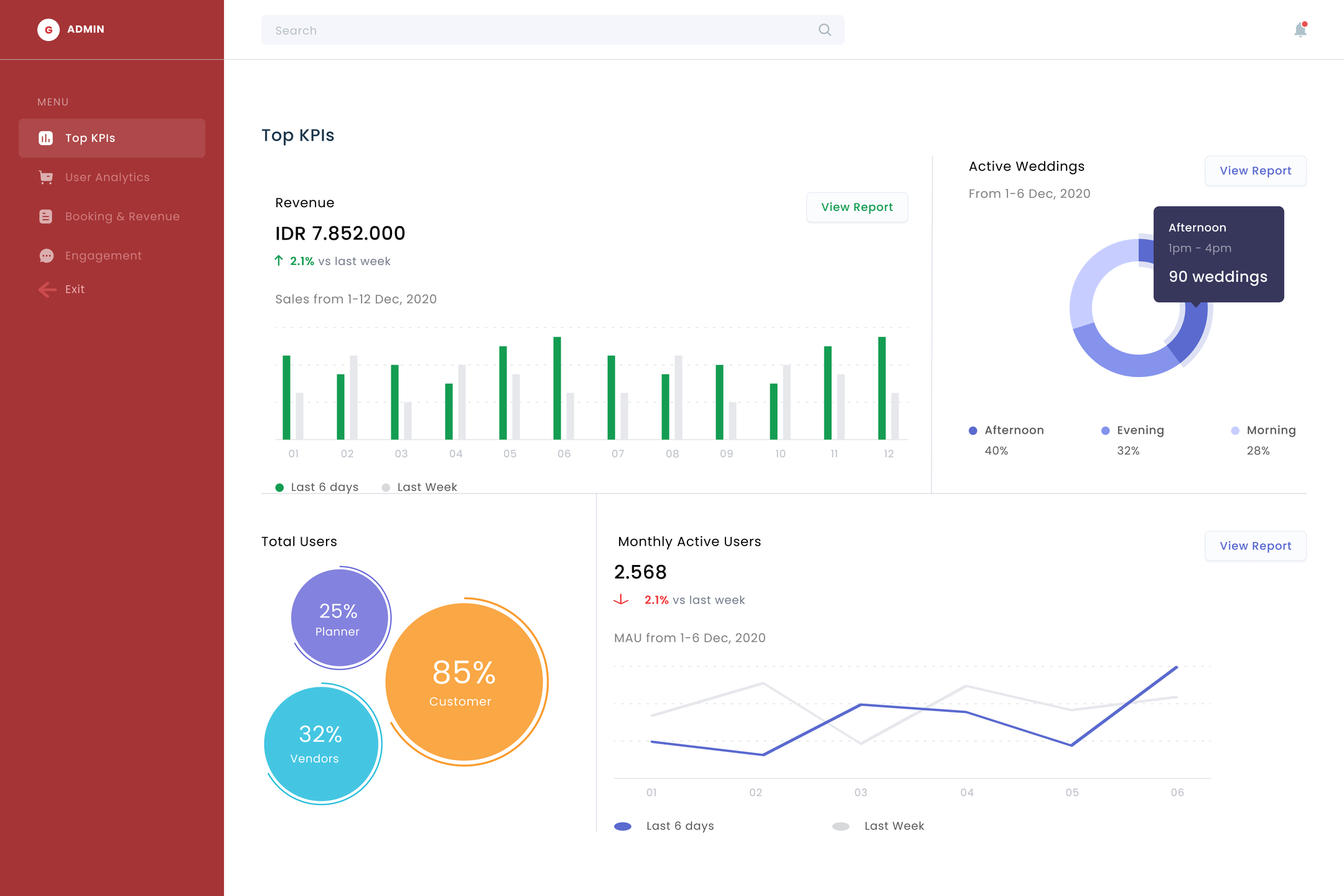Click the Top KPIs chart icon
Screen dimensions: 1344x896
45,138
